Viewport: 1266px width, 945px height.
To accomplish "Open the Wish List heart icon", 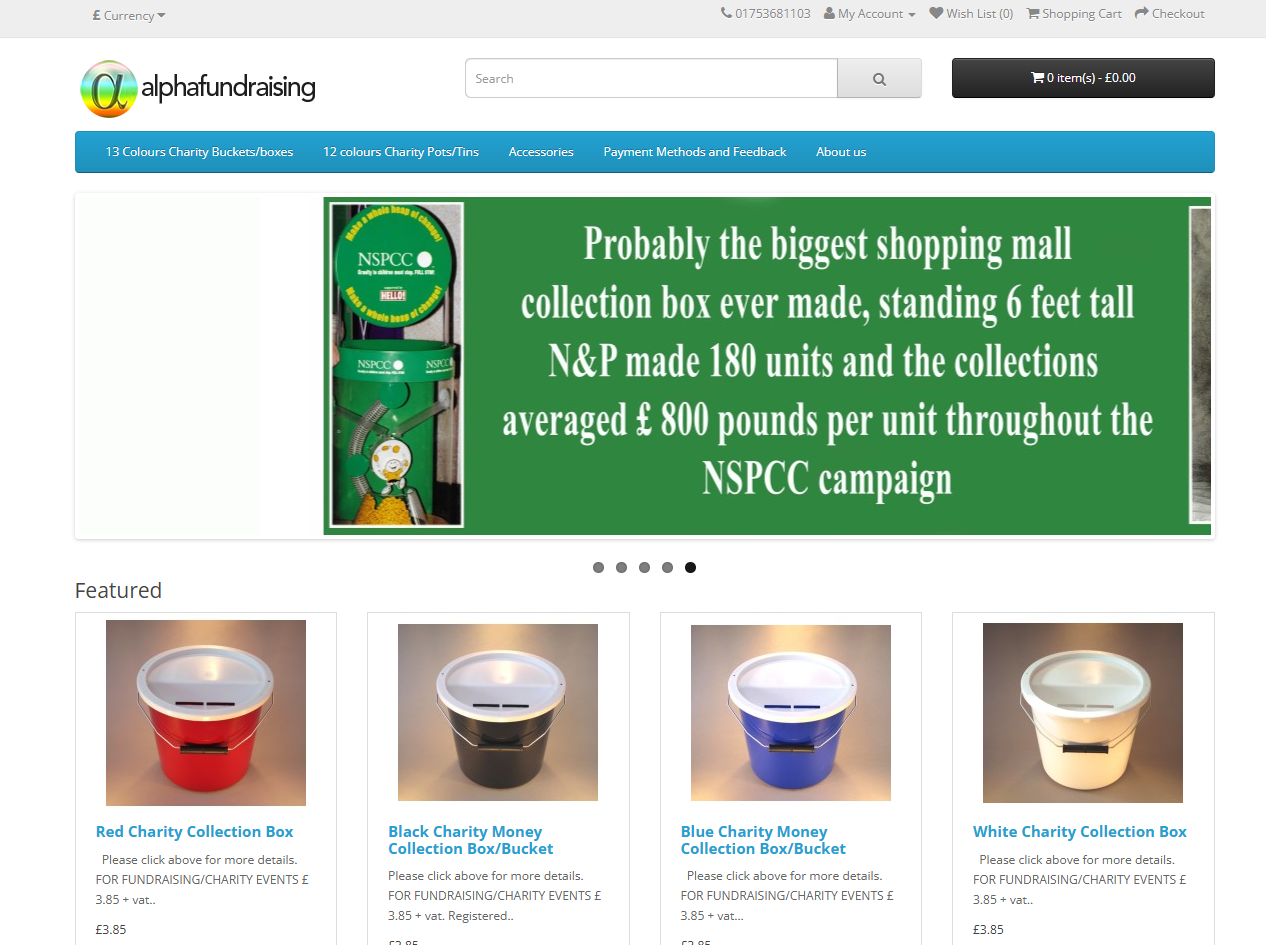I will coord(936,13).
